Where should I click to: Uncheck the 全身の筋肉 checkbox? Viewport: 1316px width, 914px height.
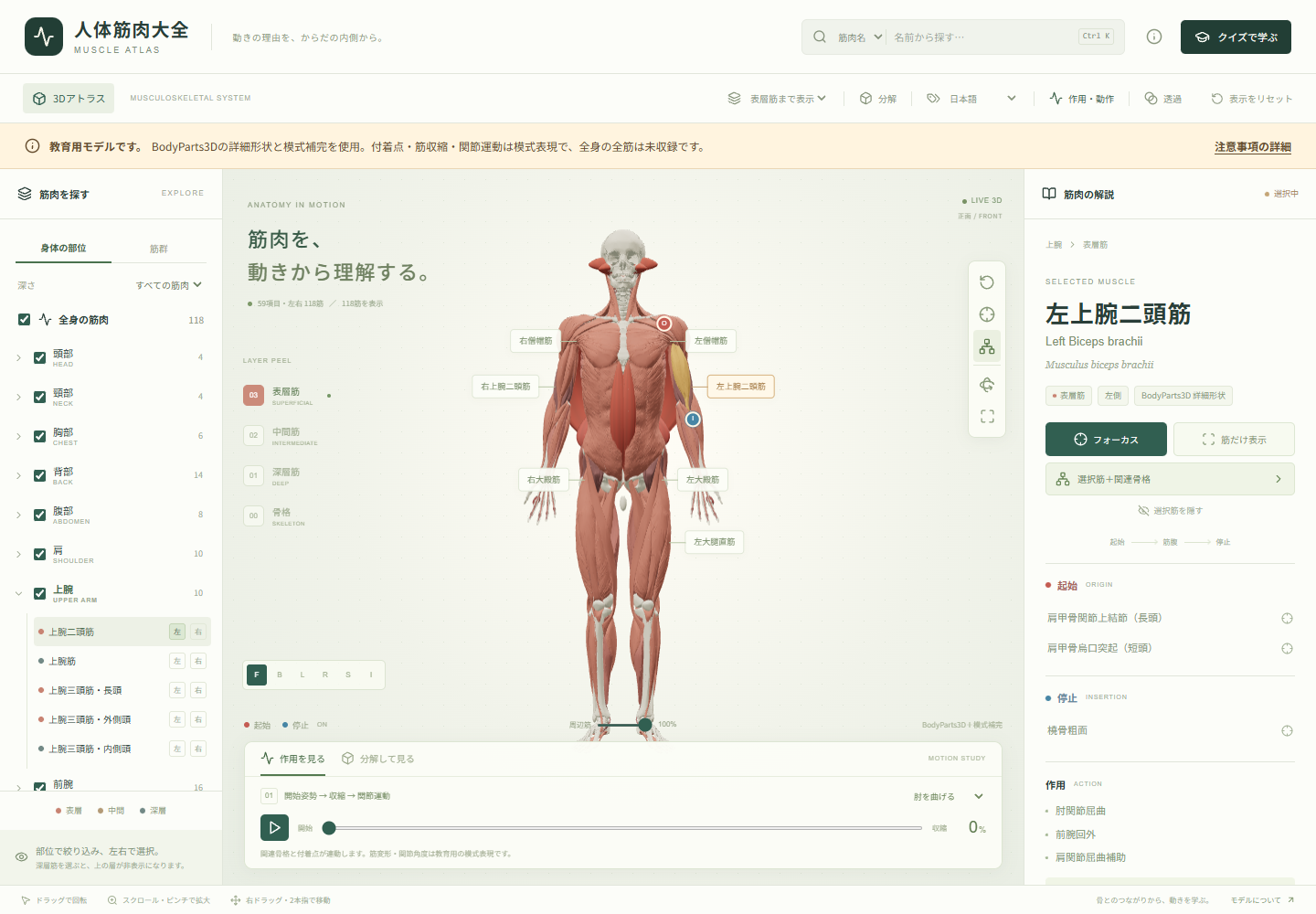coord(24,320)
